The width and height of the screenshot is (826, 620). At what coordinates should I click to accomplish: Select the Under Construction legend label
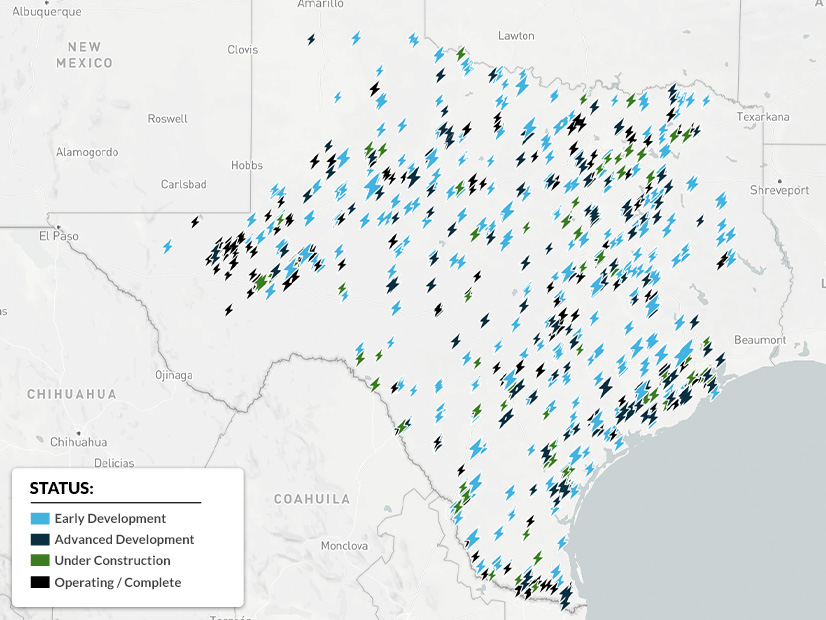[112, 561]
